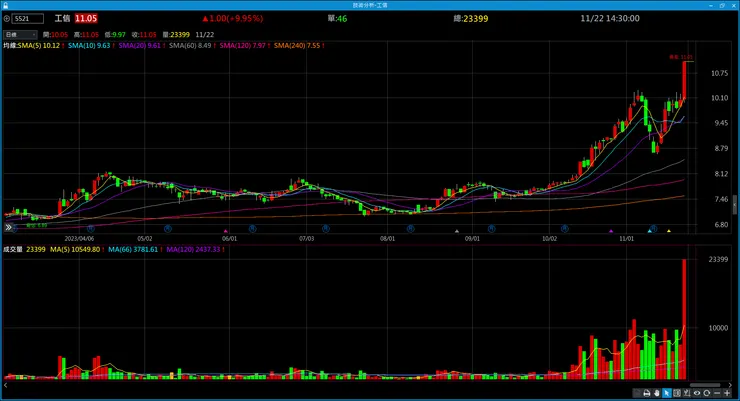Click the plus circle beside stock code
Screen dimensions: 740x401
7,19
